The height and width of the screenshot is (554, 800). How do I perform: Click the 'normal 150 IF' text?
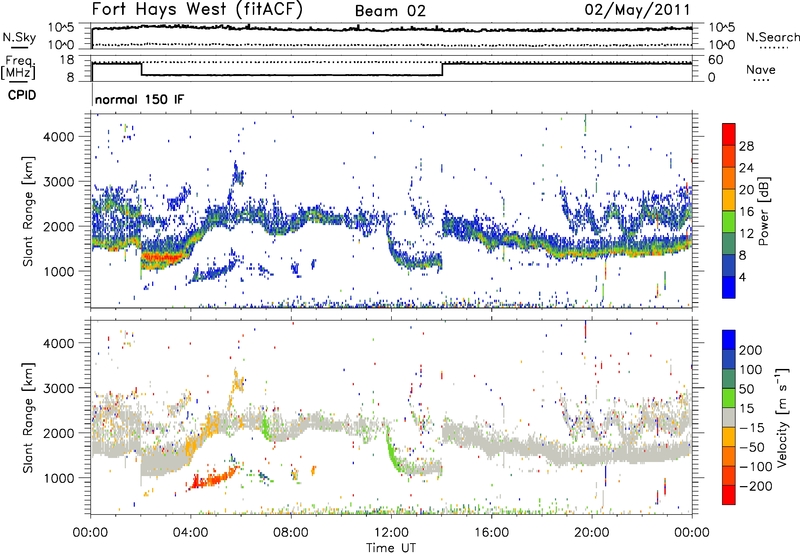click(x=139, y=99)
